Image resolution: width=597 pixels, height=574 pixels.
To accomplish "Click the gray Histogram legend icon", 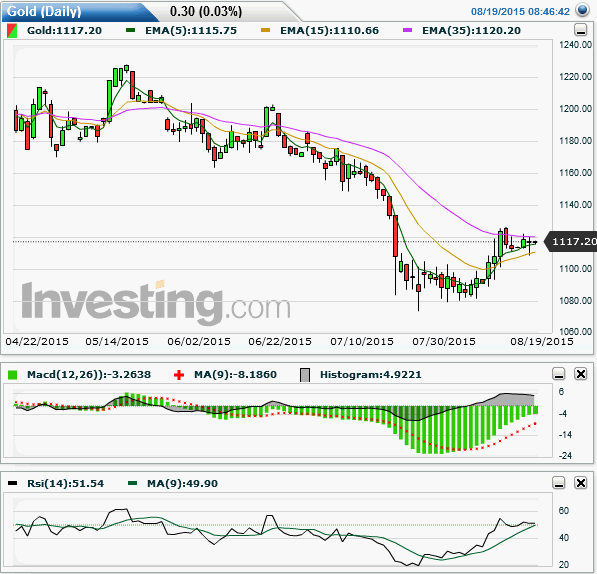I will [305, 375].
